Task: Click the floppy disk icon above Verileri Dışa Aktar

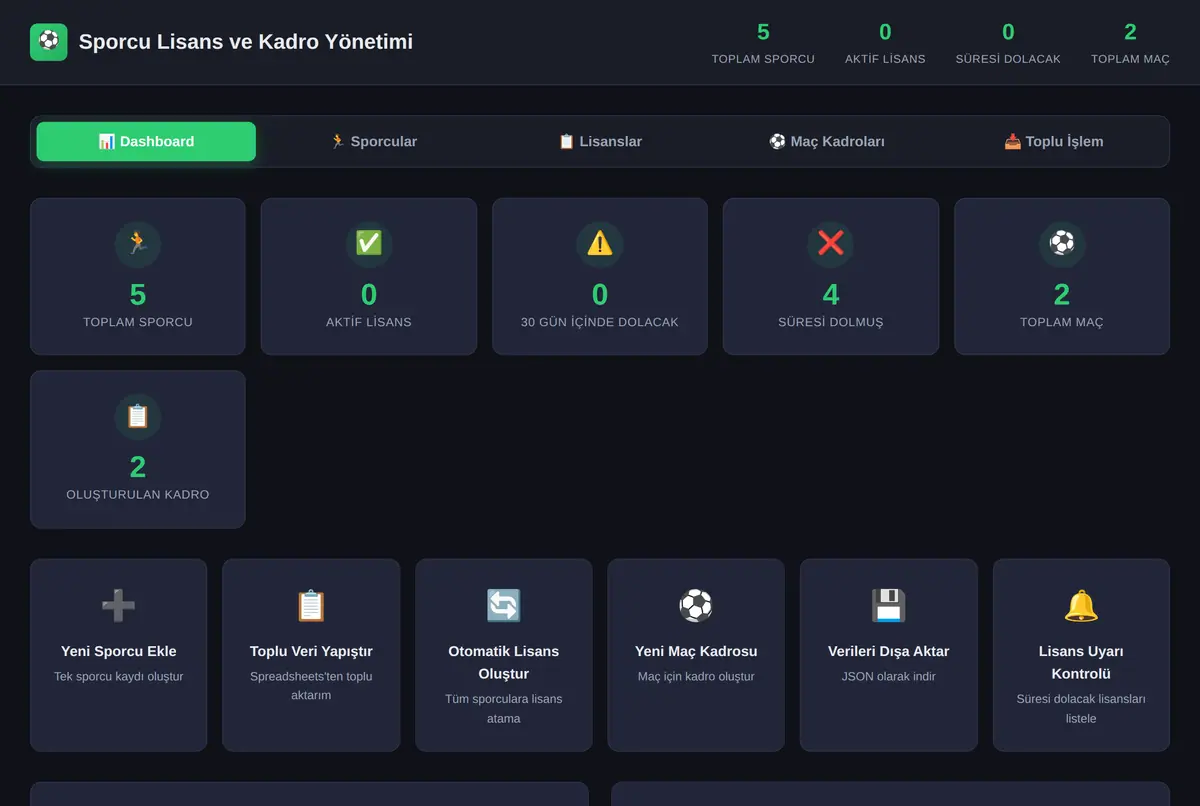Action: pyautogui.click(x=889, y=606)
